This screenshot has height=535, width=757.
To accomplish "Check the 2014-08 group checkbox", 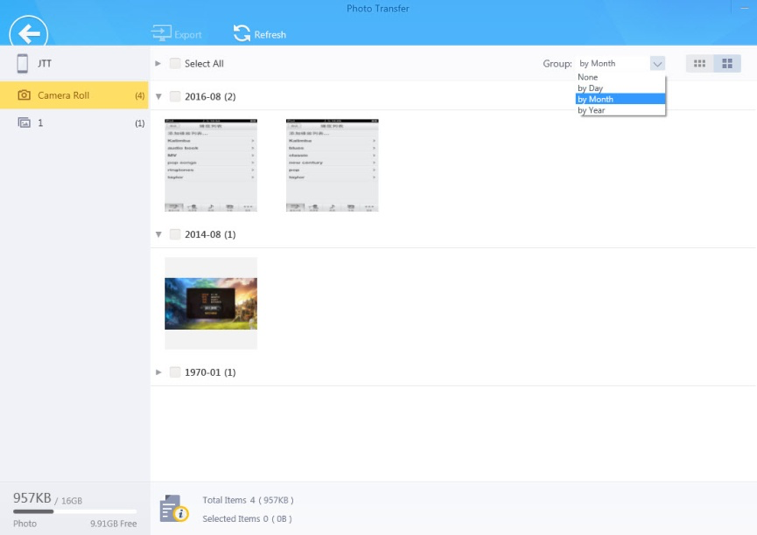I will pyautogui.click(x=175, y=234).
